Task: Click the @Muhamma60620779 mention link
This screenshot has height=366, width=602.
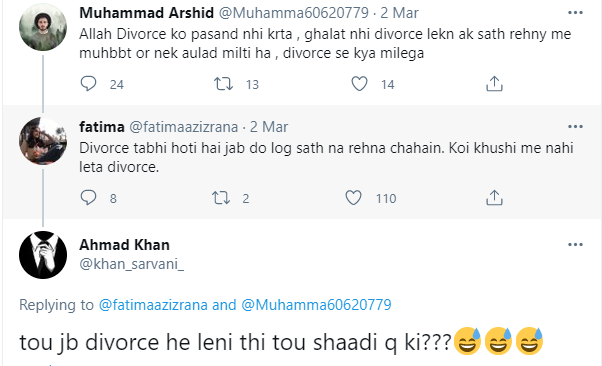Action: (x=316, y=305)
